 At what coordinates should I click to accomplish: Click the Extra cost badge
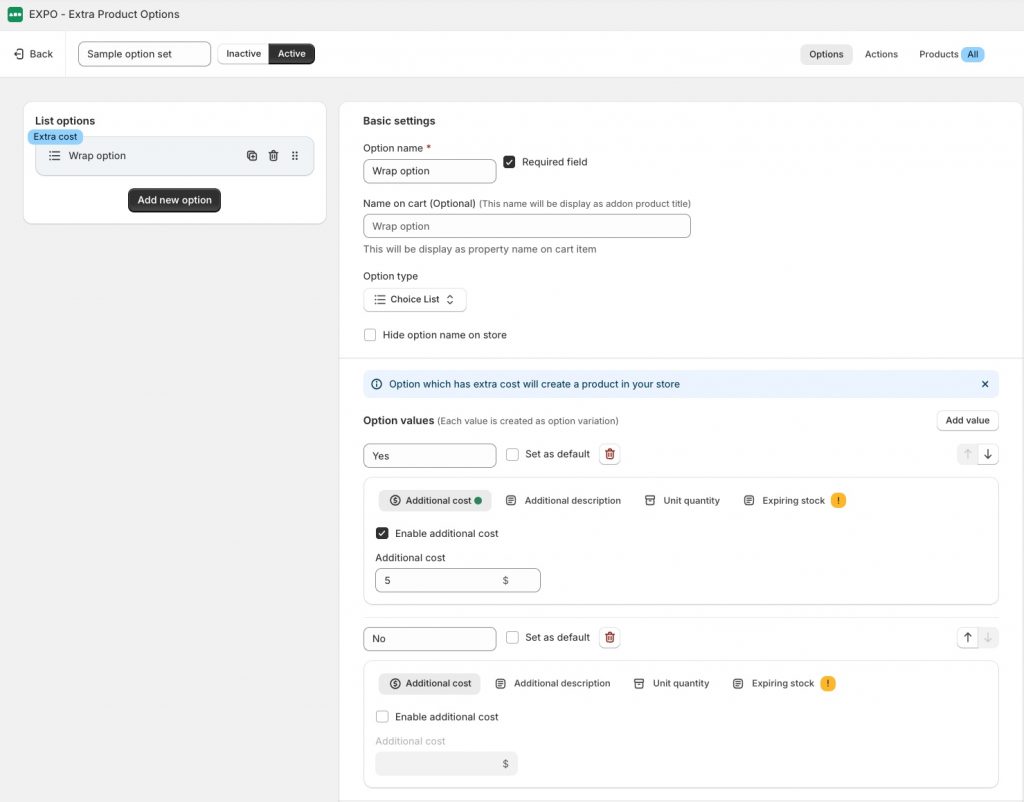56,136
